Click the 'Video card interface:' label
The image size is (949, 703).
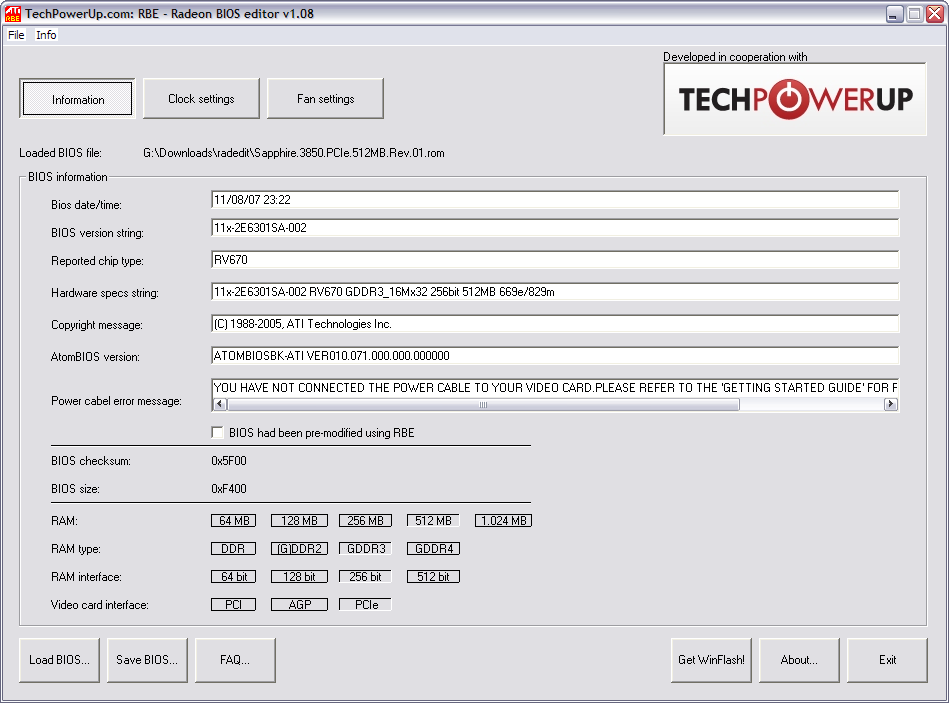pos(100,605)
